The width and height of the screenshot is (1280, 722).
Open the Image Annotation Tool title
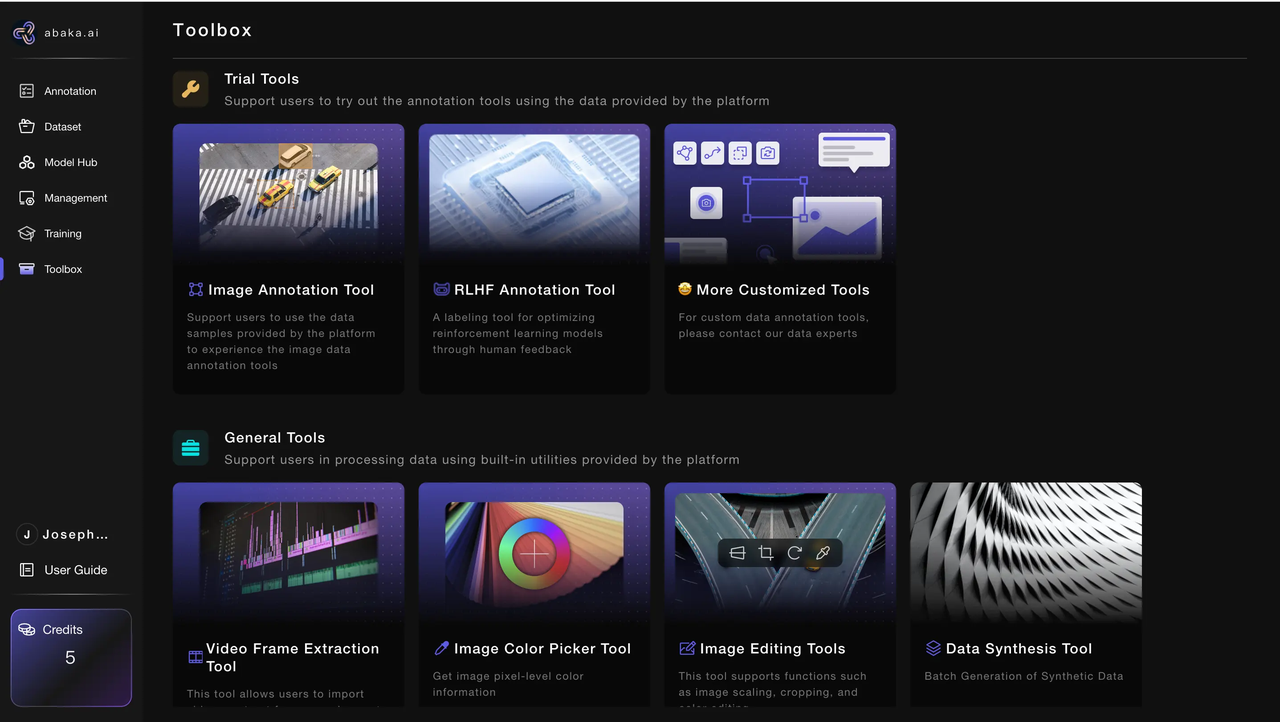290,290
